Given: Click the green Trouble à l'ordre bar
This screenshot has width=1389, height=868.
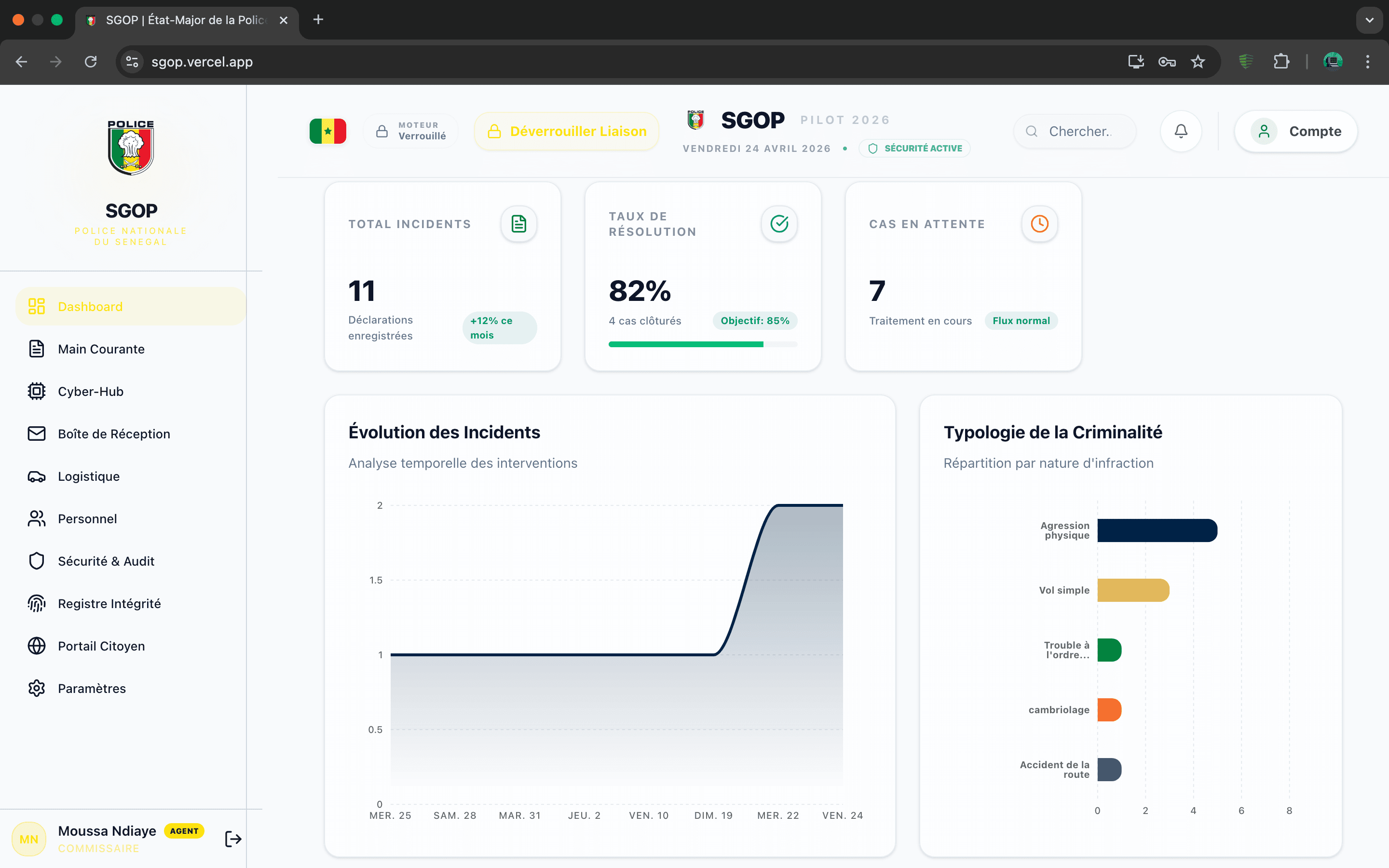Looking at the screenshot, I should pyautogui.click(x=1109, y=650).
